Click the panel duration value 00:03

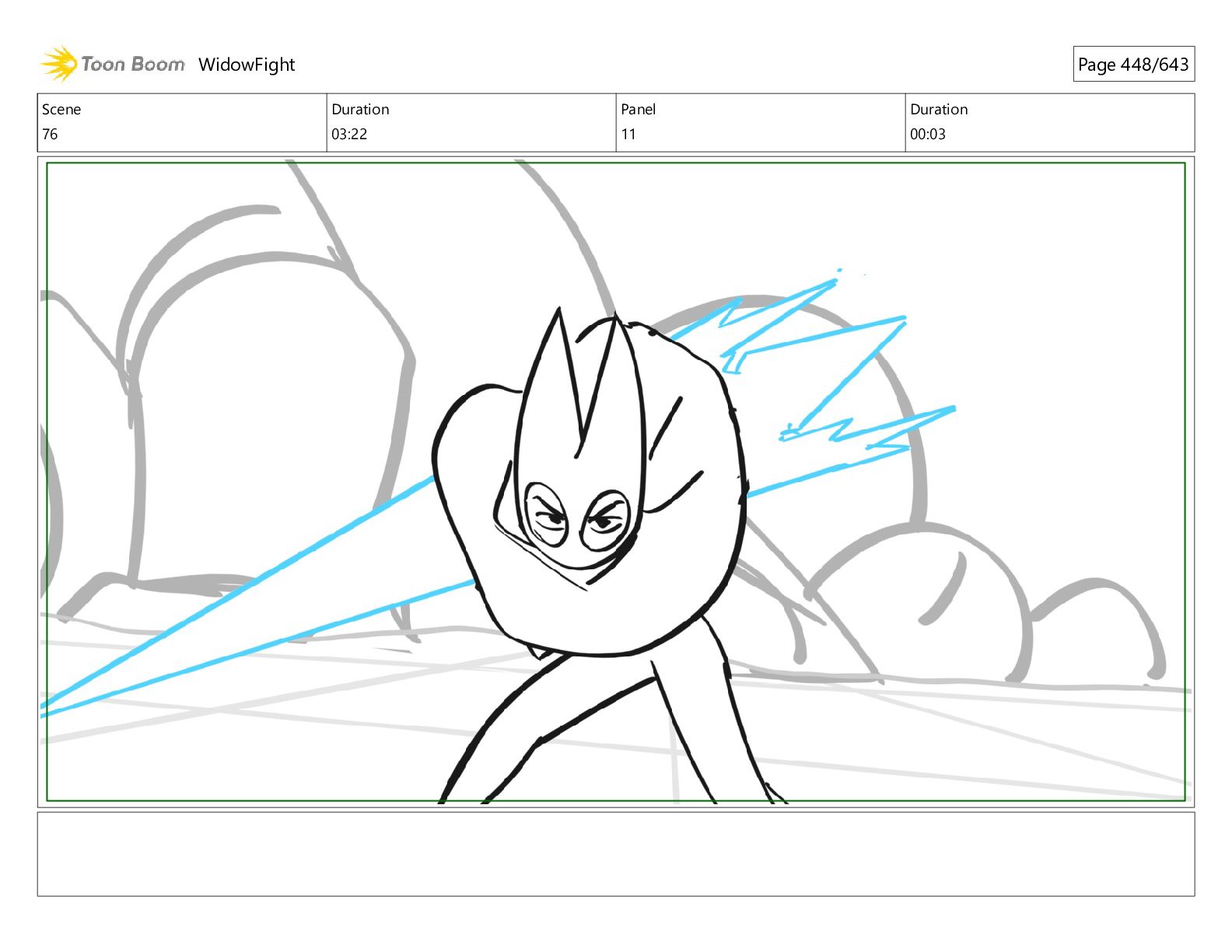[927, 135]
